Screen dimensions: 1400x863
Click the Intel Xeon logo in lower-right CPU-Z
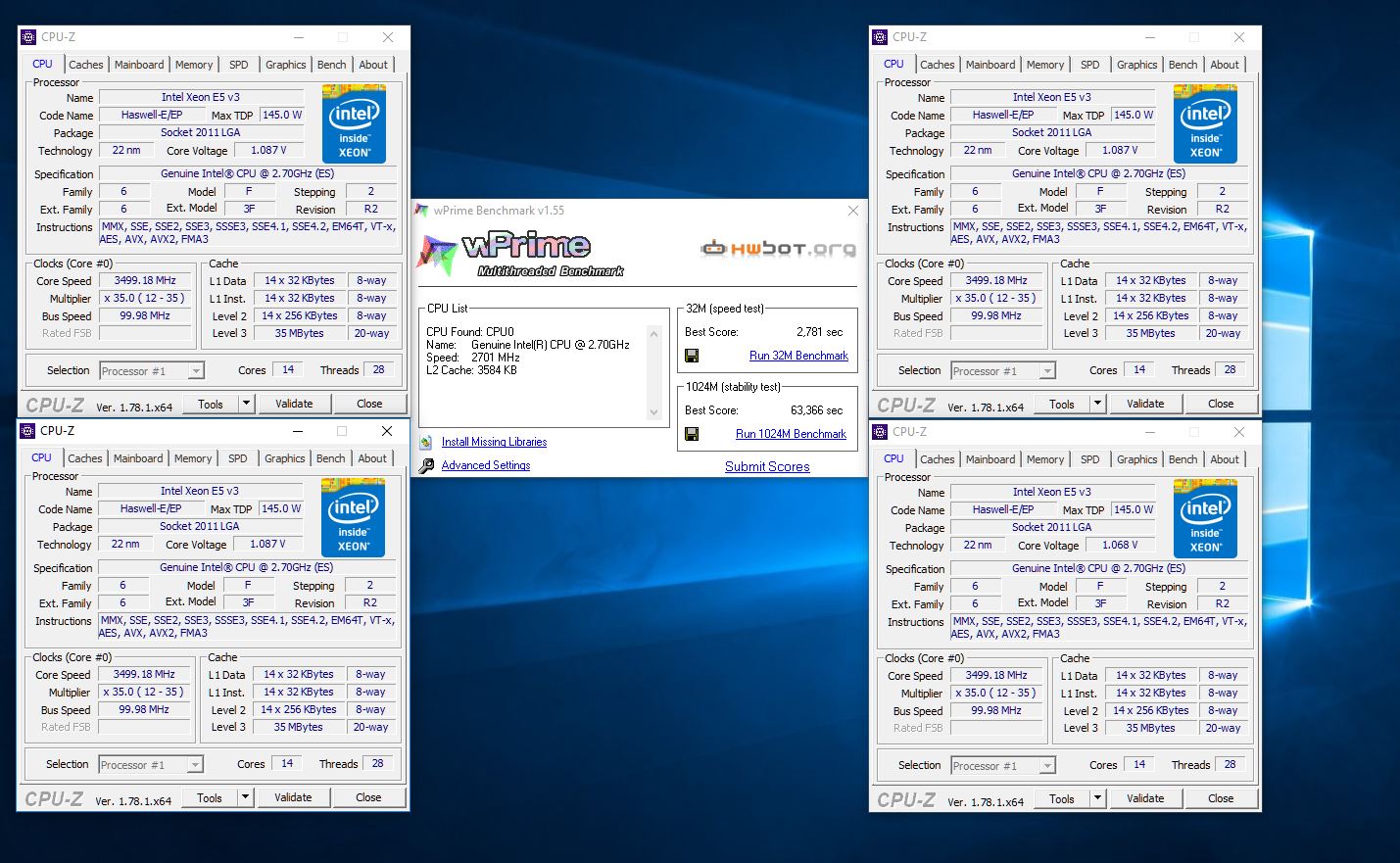(1205, 518)
